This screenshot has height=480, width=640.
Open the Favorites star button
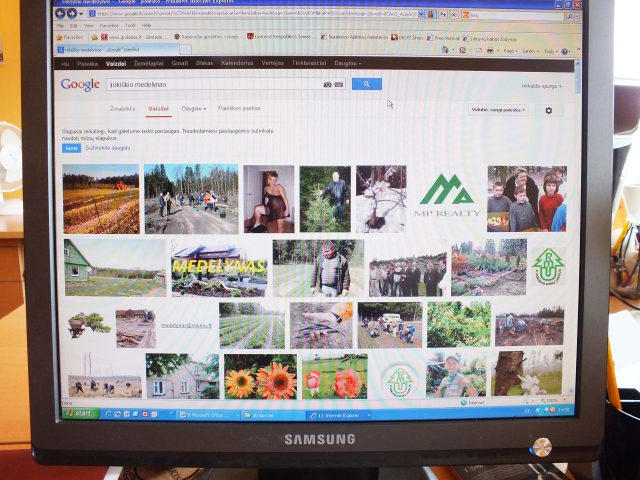(x=69, y=37)
